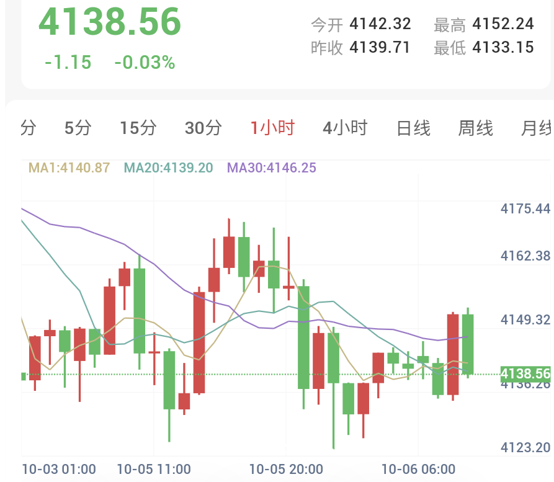Click the 昨收 value 4139.71
Viewport: 554px width, 482px height.
click(380, 47)
